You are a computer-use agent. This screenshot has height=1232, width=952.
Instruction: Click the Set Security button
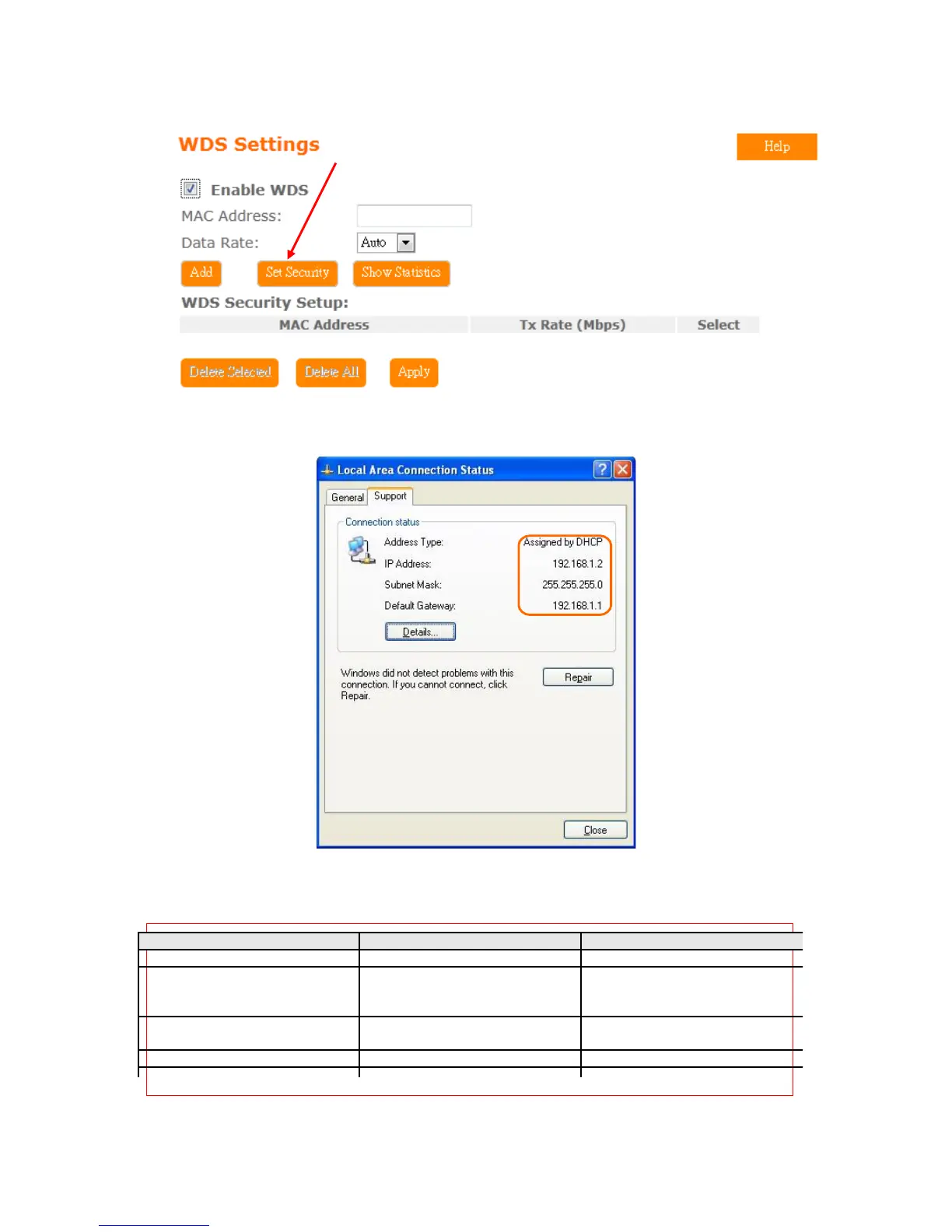click(x=297, y=273)
